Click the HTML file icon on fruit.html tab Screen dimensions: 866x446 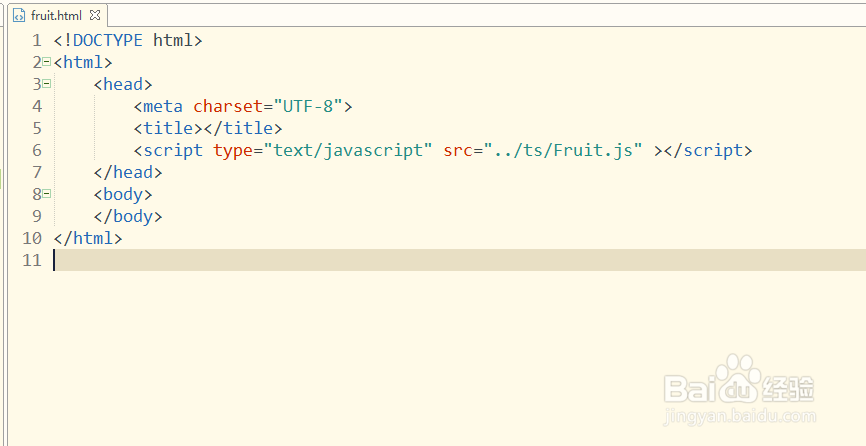click(19, 16)
